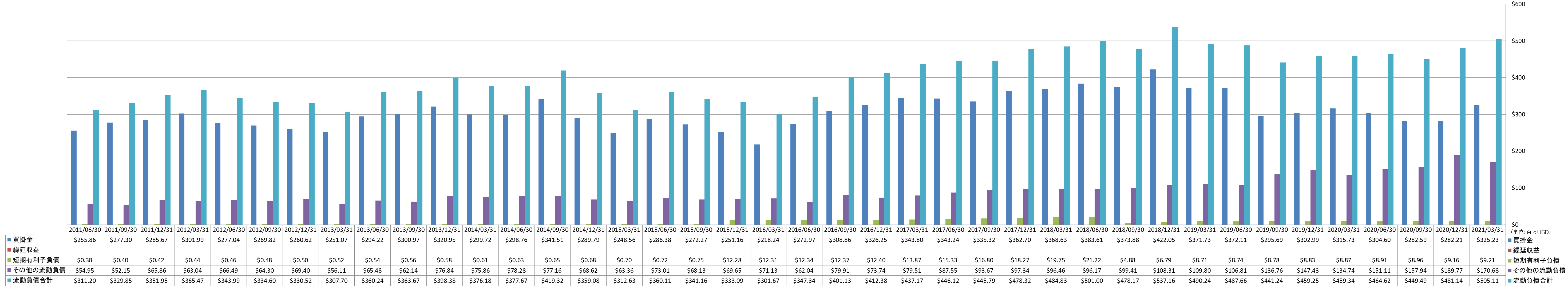1568x286 pixels.
Task: Click the 2011/06/30 date column header
Action: [x=85, y=230]
